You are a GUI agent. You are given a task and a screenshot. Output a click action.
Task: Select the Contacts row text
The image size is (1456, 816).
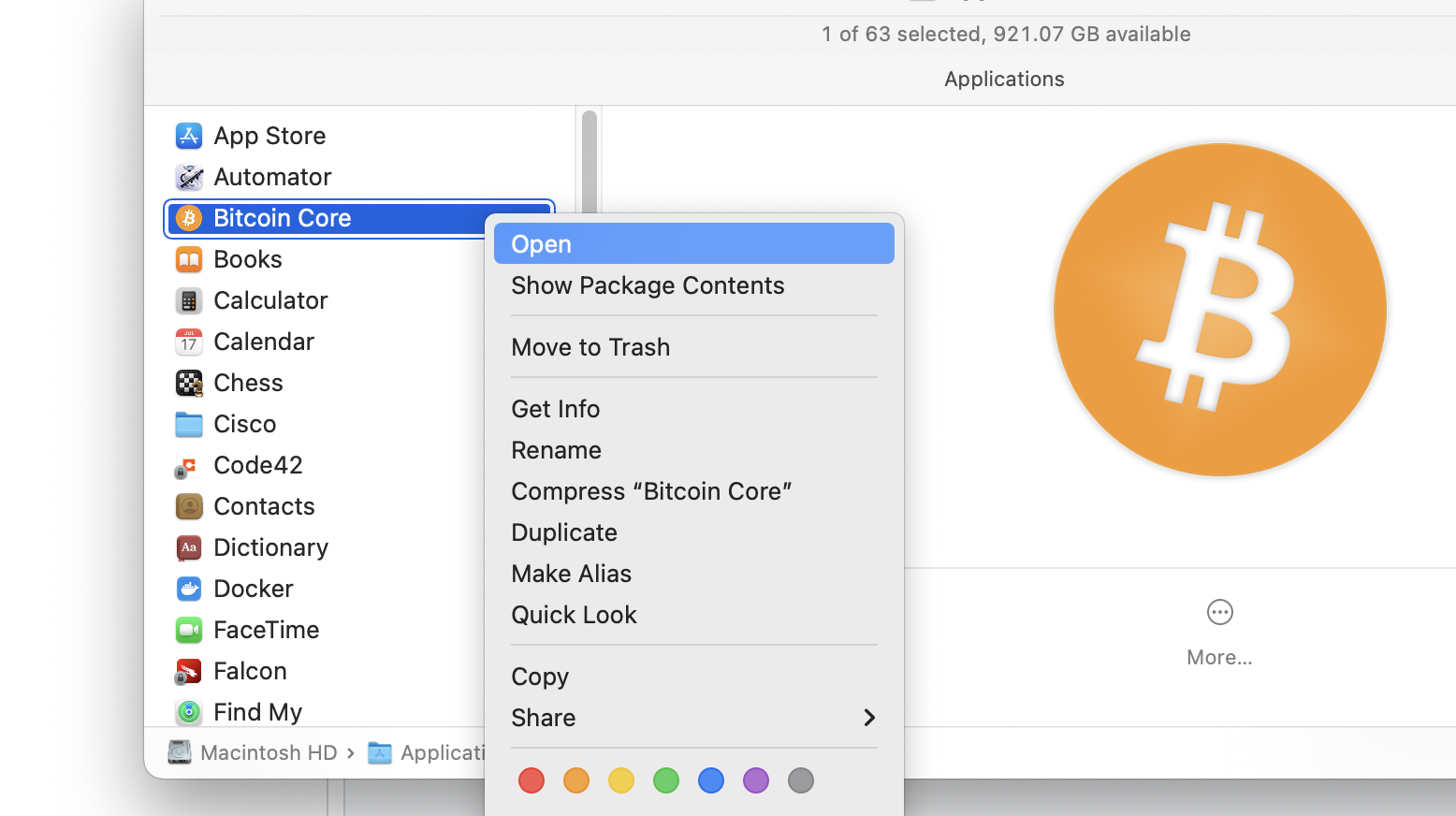pyautogui.click(x=264, y=506)
